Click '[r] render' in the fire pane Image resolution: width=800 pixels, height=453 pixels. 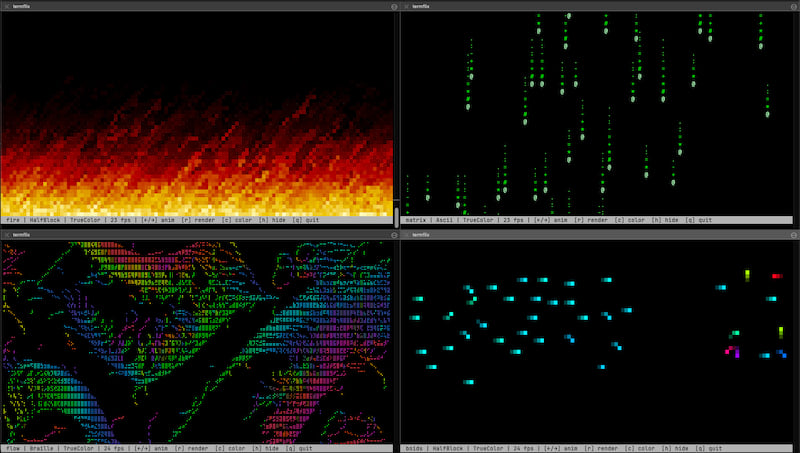pyautogui.click(x=198, y=220)
